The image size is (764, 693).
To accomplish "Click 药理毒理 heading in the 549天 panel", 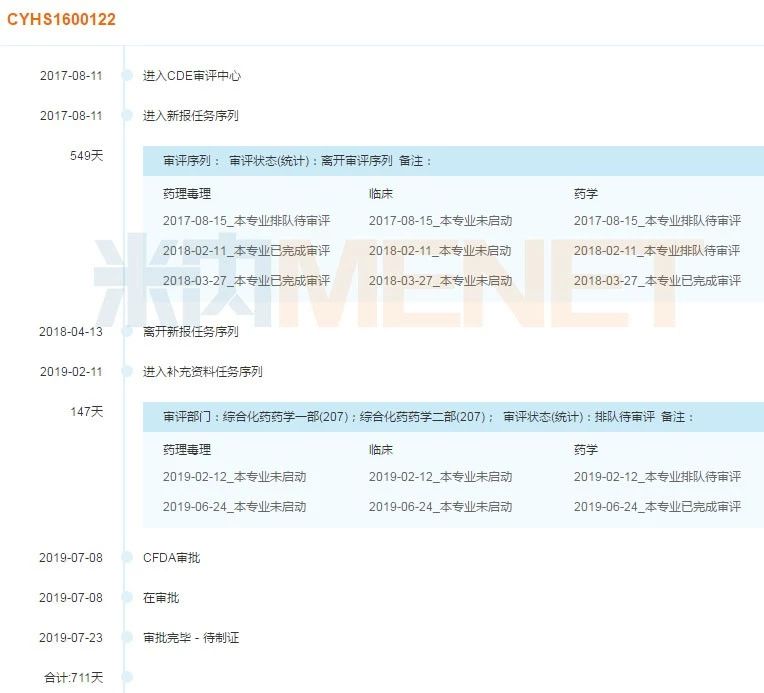I will click(x=187, y=193).
